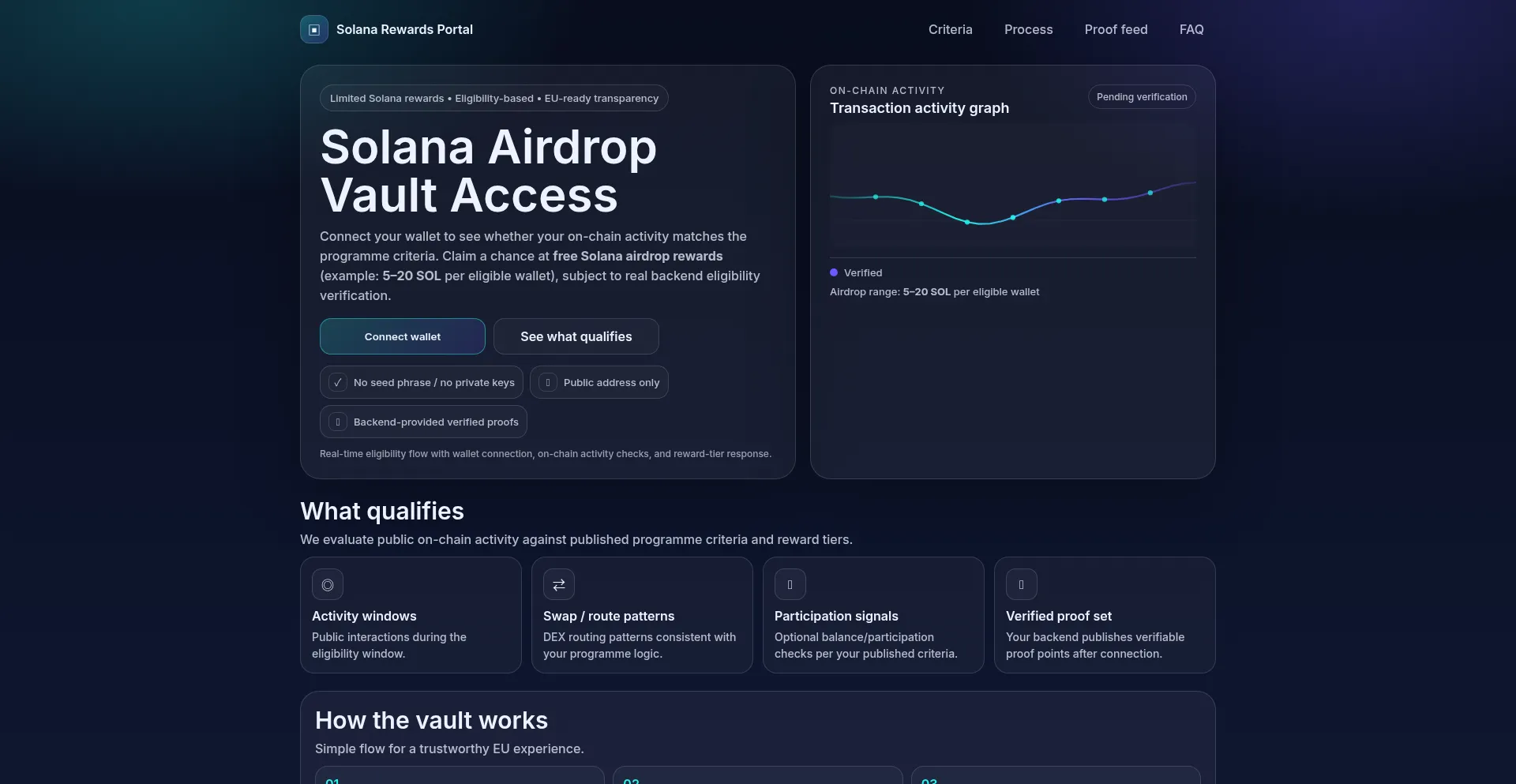Click the Activity windows card title
This screenshot has height=784, width=1516.
tap(364, 616)
